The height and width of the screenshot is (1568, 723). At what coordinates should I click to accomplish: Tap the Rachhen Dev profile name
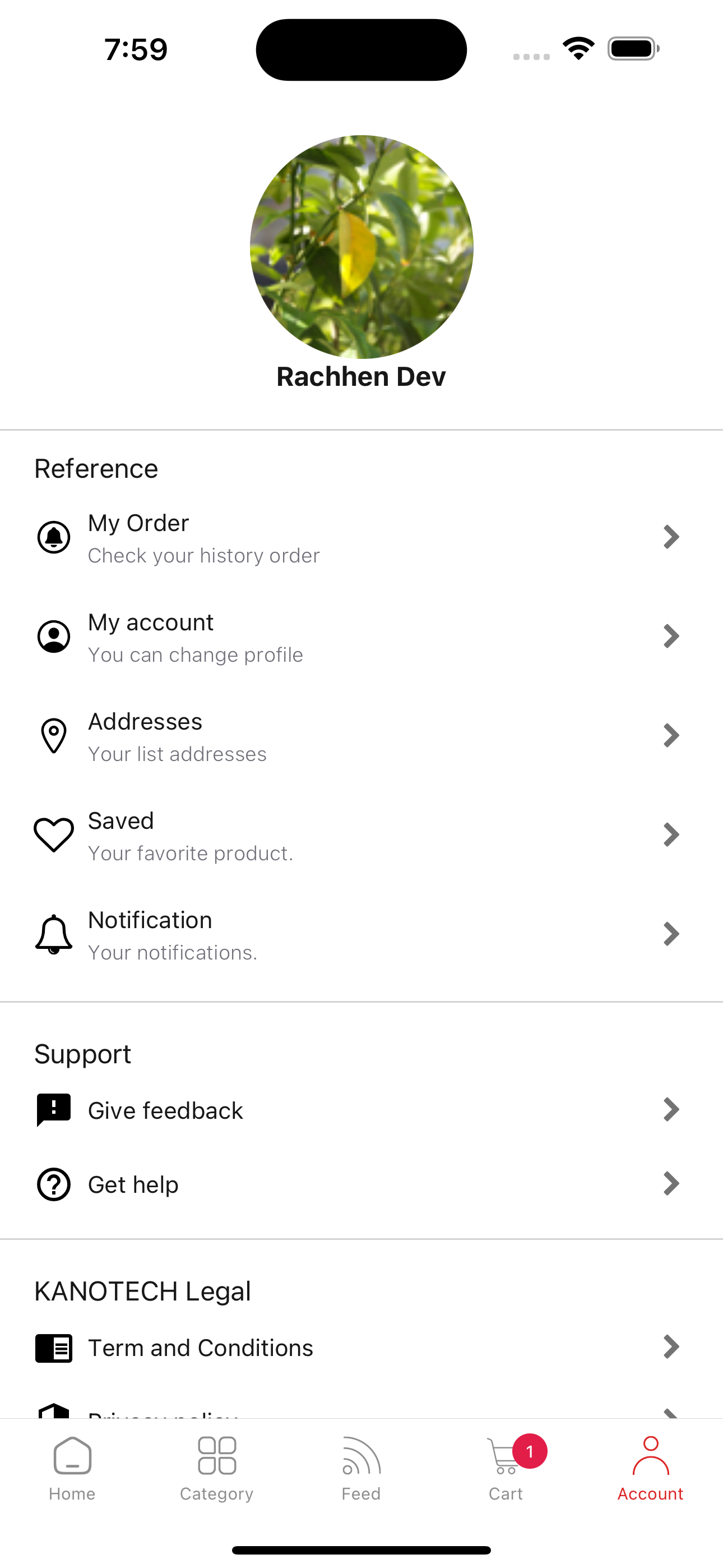click(x=361, y=377)
